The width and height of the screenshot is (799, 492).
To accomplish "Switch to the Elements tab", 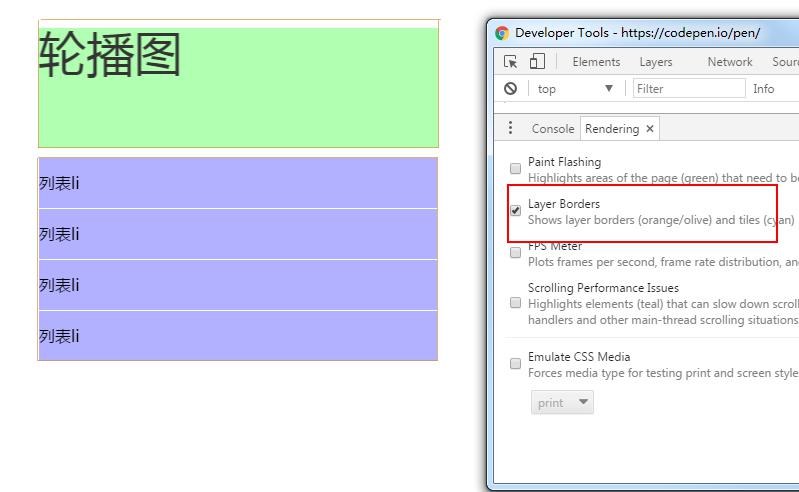I will pyautogui.click(x=596, y=62).
